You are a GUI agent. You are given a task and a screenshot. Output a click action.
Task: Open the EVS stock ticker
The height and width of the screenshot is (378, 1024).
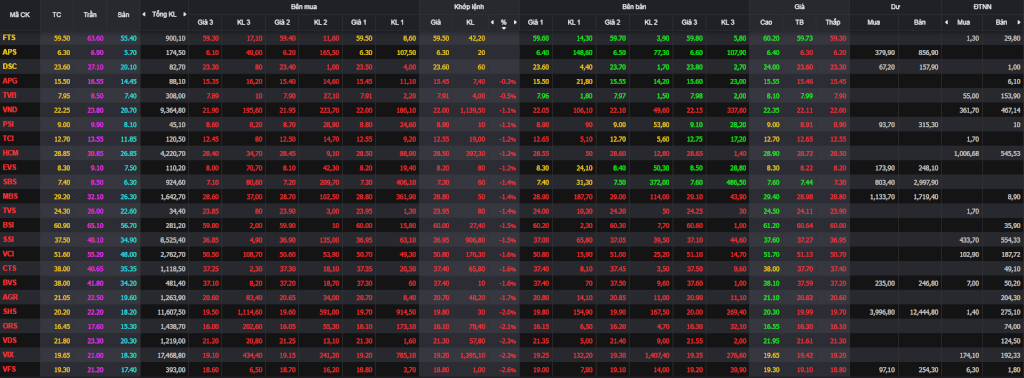[9, 167]
